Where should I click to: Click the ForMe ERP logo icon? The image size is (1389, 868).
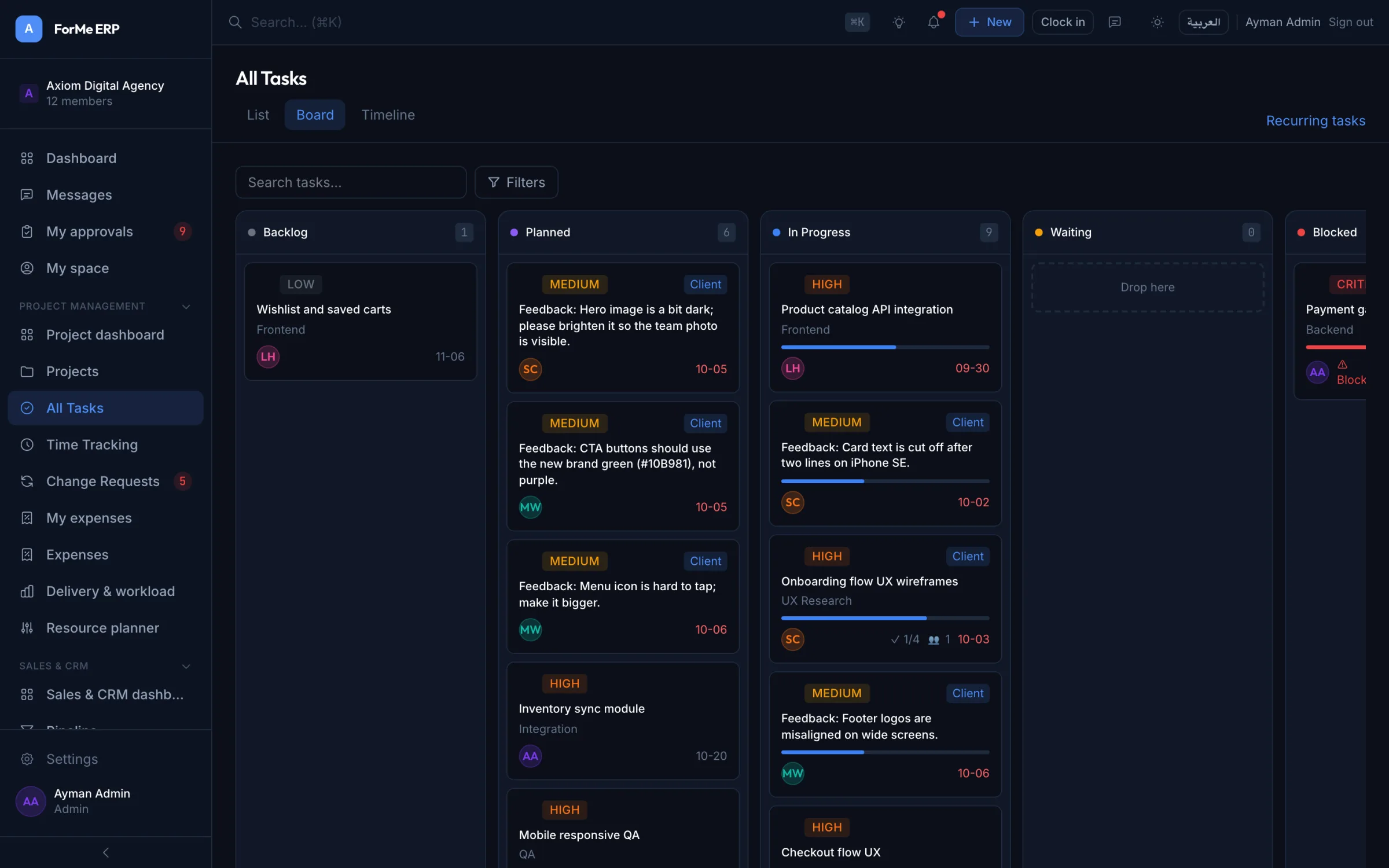point(28,28)
